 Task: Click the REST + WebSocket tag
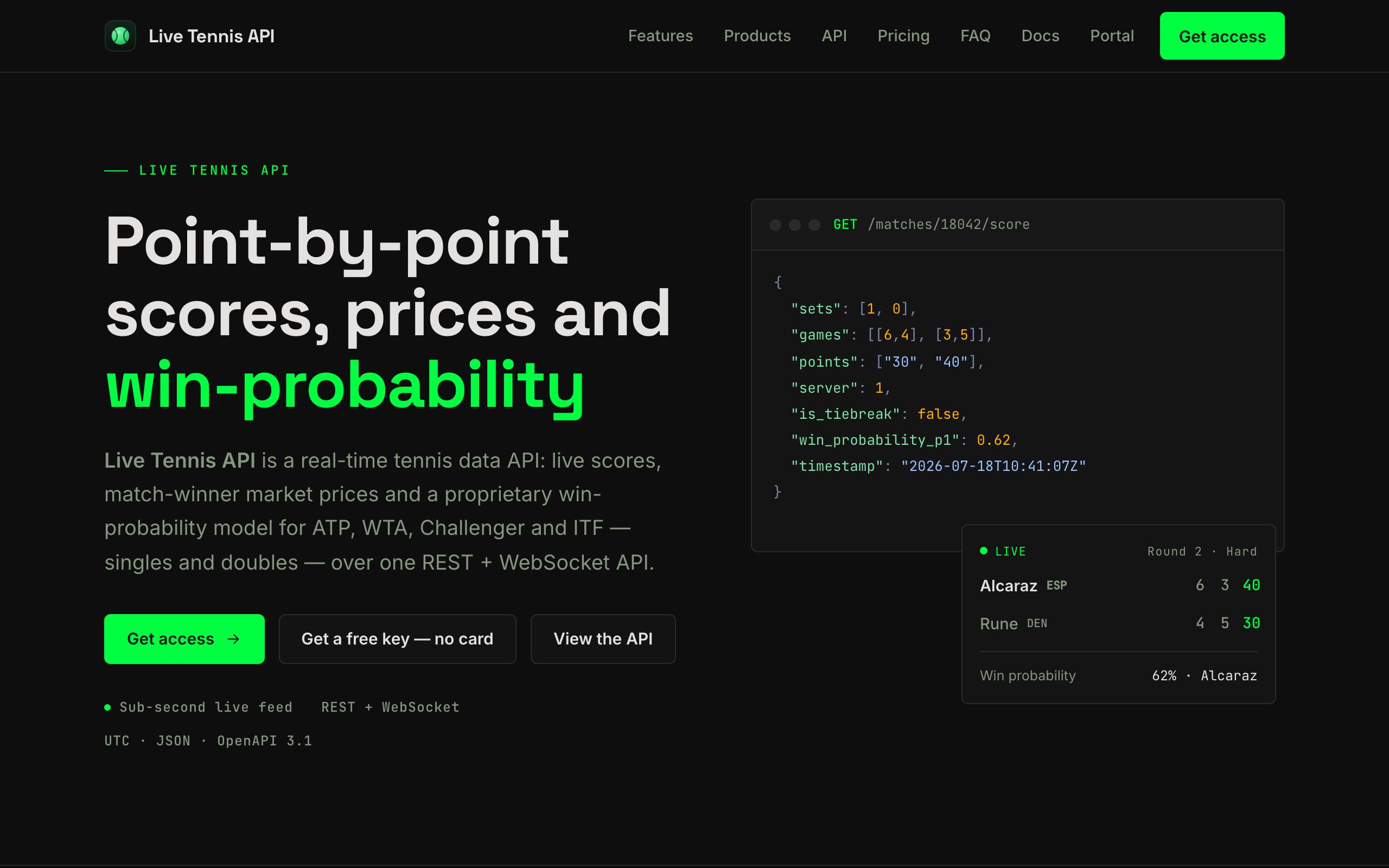pyautogui.click(x=390, y=707)
